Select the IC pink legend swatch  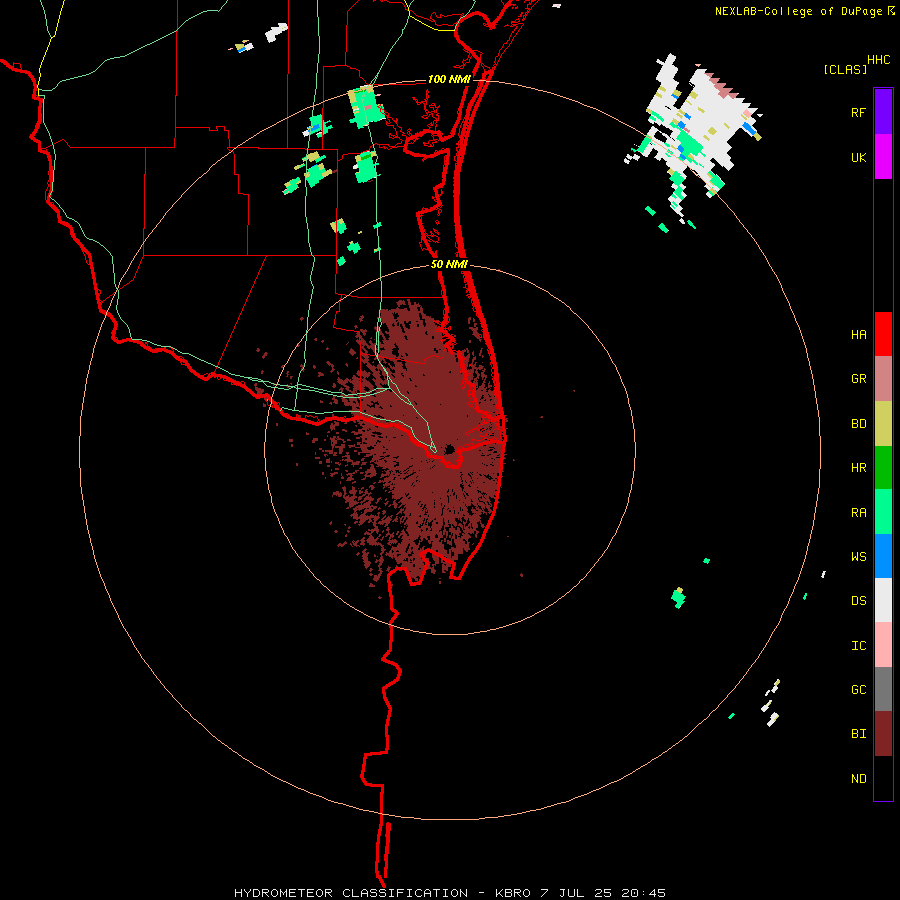click(883, 645)
